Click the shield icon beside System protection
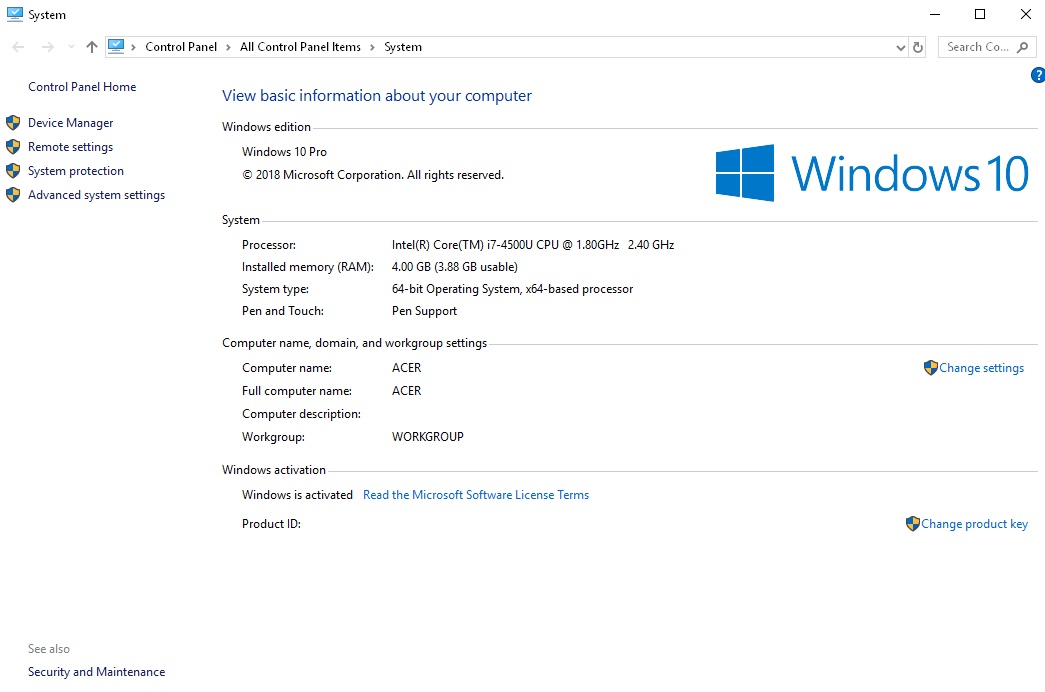 click(x=13, y=171)
